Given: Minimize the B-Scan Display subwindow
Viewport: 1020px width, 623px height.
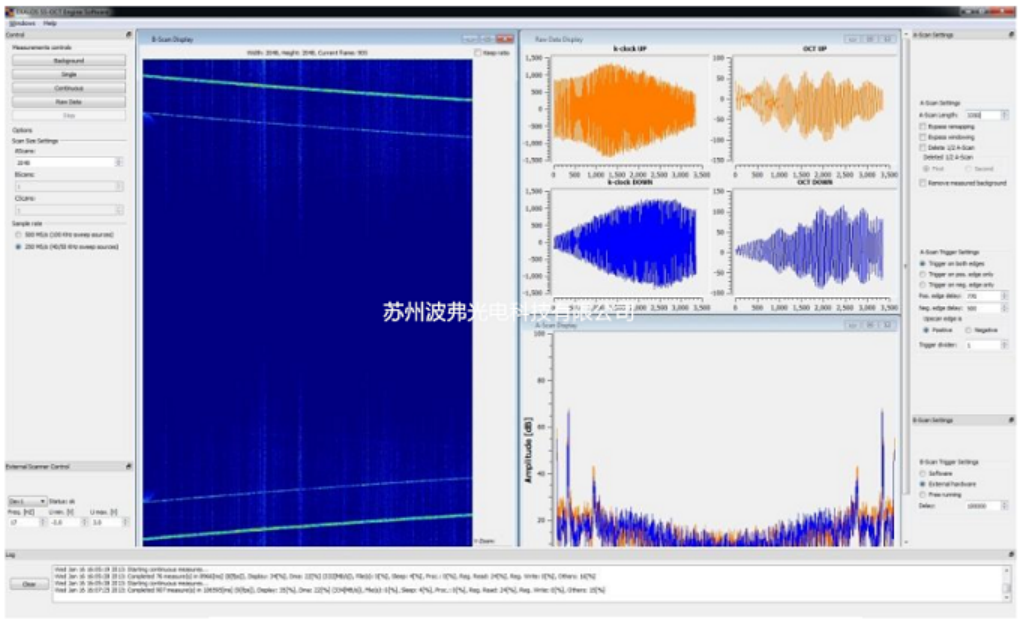Looking at the screenshot, I should 470,40.
